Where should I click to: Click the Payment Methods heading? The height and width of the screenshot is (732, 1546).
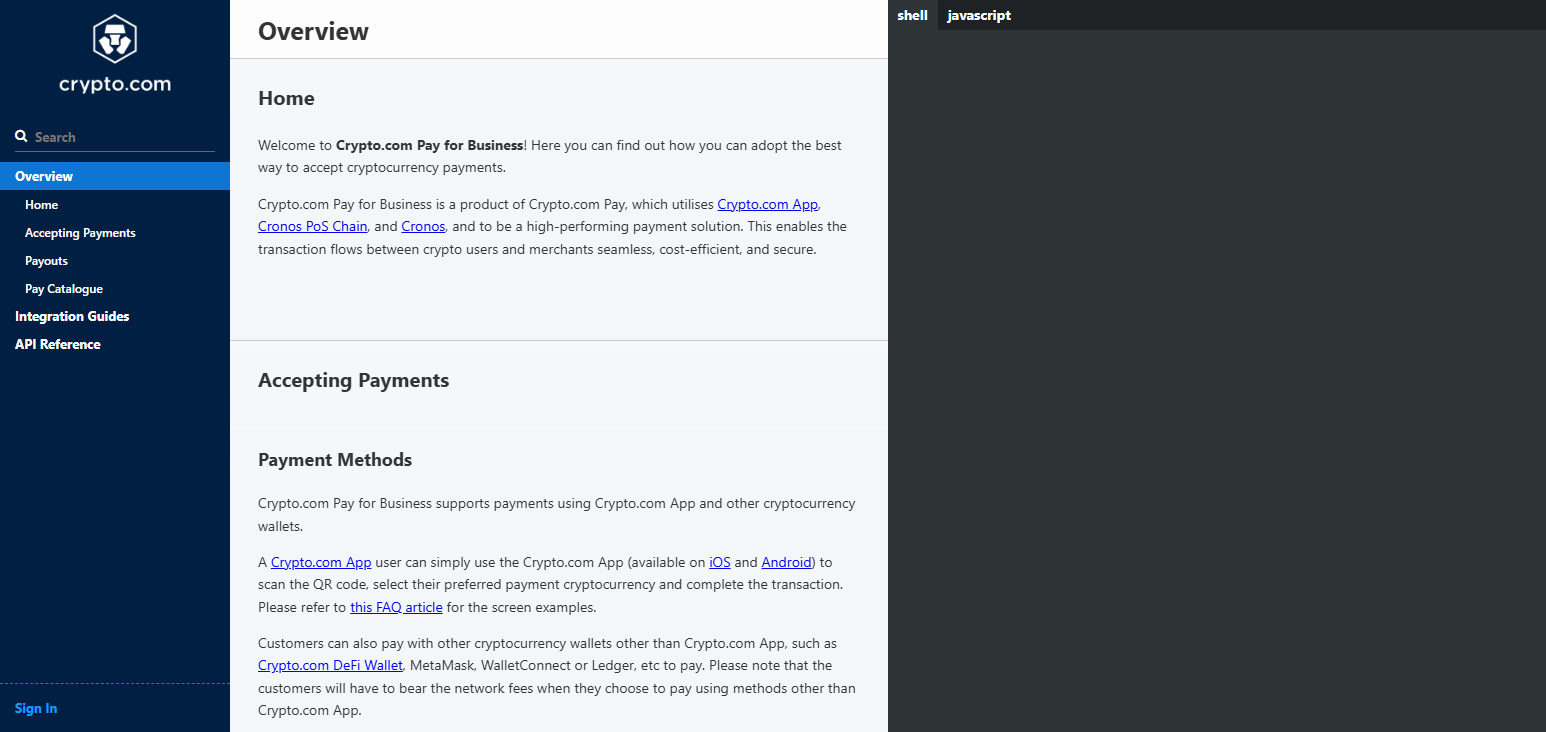coord(335,460)
